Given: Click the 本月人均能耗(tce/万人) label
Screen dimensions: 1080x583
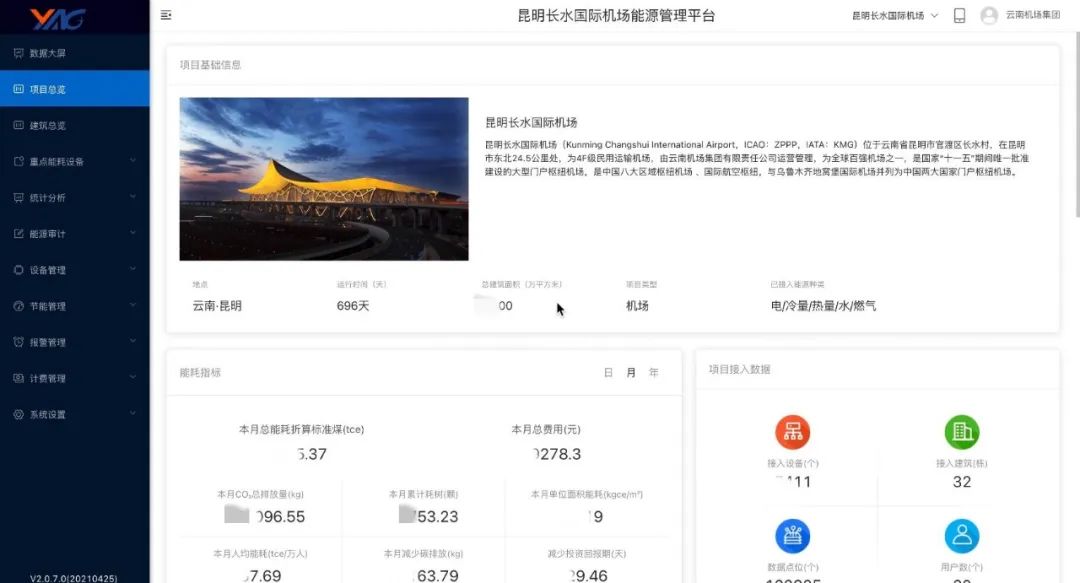Looking at the screenshot, I should pos(260,553).
